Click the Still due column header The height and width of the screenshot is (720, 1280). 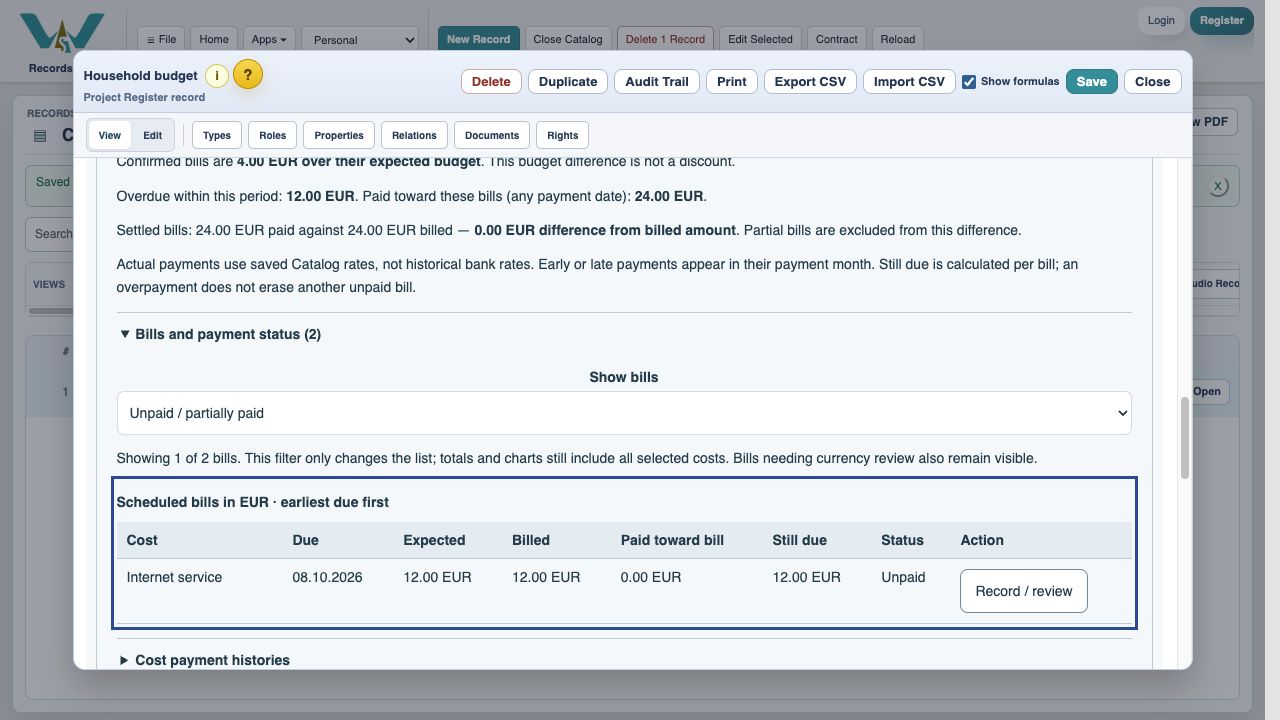pyautogui.click(x=799, y=540)
